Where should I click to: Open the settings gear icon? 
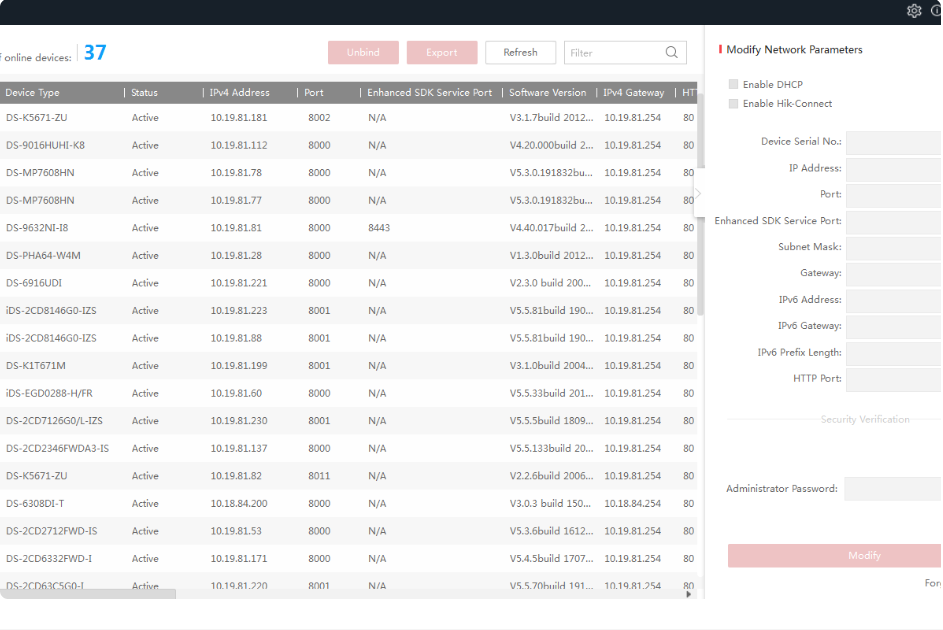pos(914,11)
